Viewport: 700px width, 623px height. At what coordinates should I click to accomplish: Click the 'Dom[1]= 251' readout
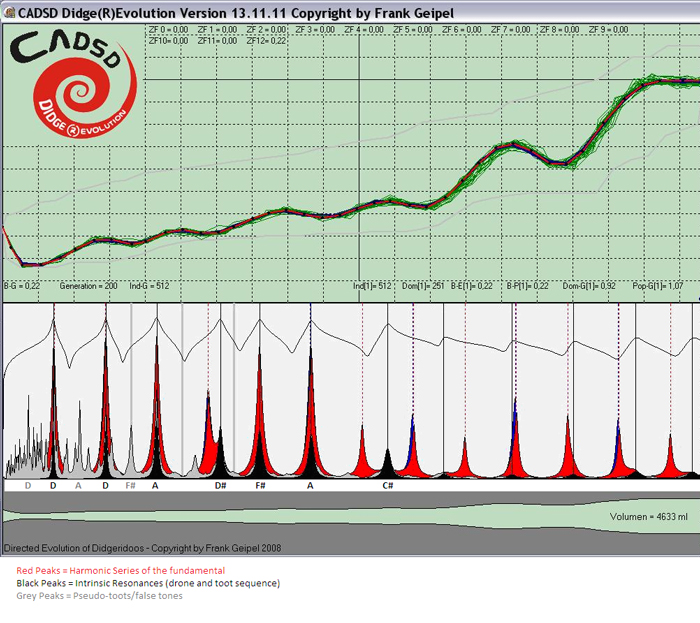pyautogui.click(x=423, y=286)
